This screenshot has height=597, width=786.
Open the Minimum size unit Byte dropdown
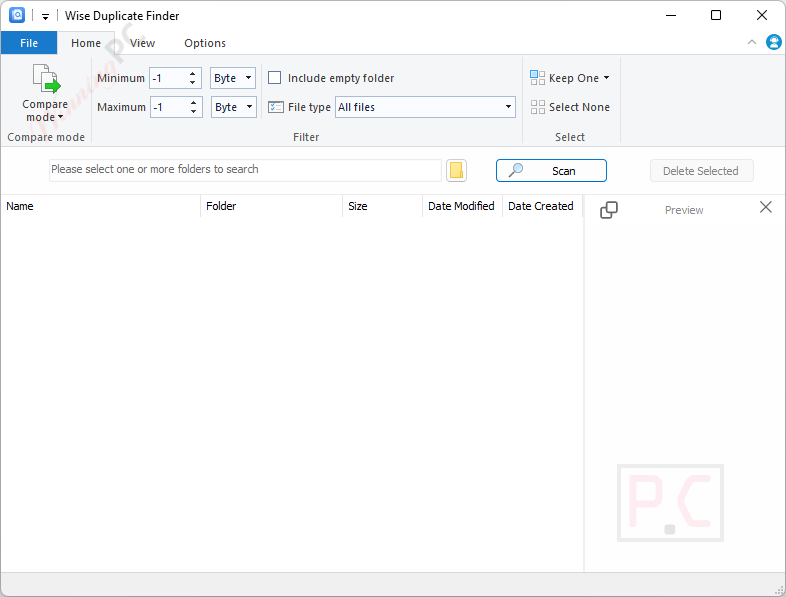(233, 78)
